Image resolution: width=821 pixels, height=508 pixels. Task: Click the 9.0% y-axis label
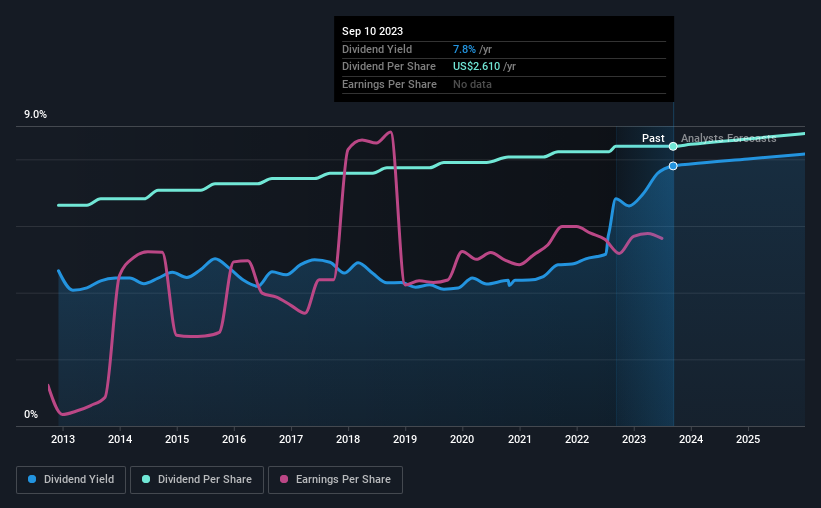[35, 114]
